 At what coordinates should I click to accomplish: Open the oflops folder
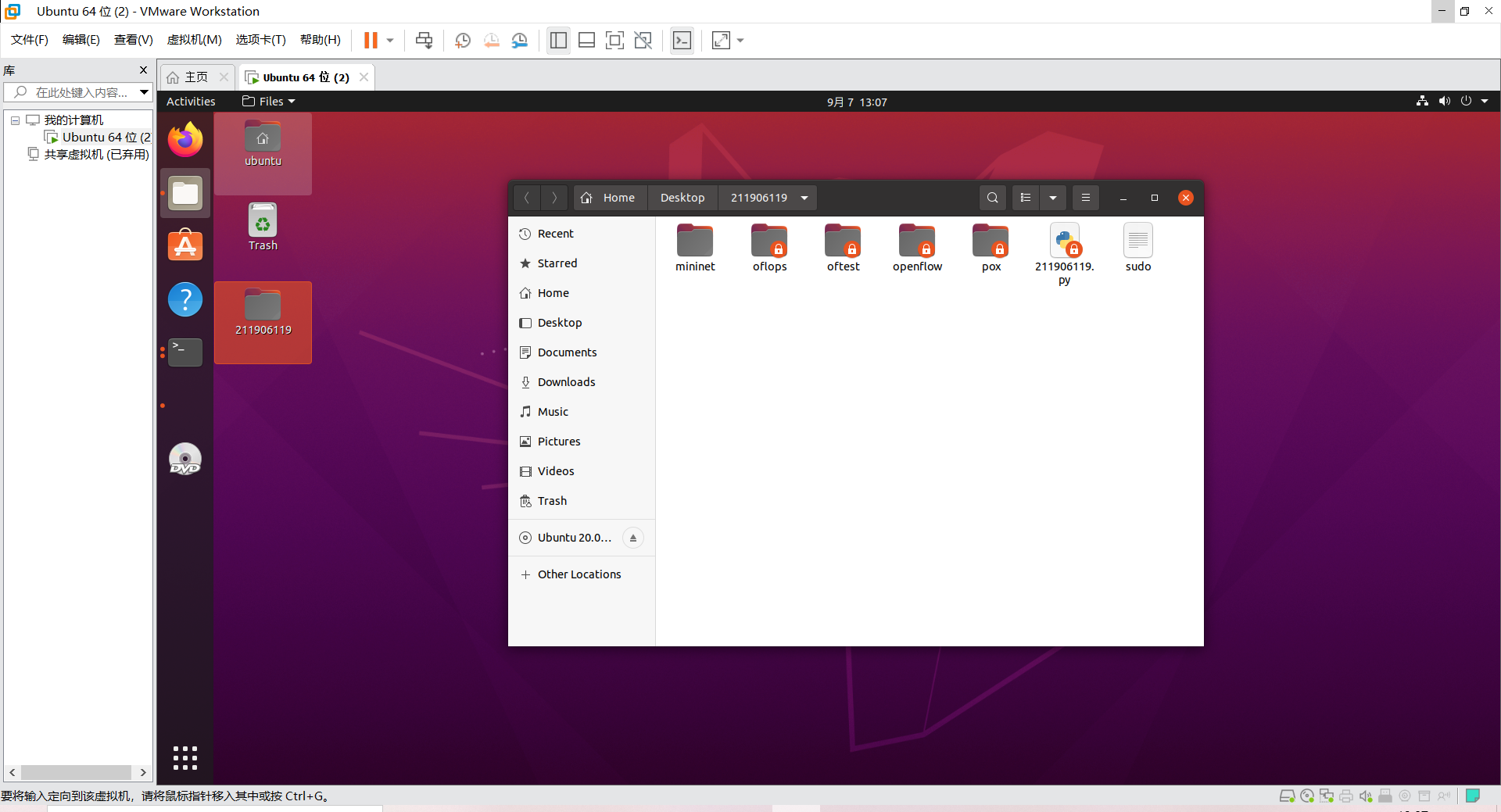(x=769, y=248)
